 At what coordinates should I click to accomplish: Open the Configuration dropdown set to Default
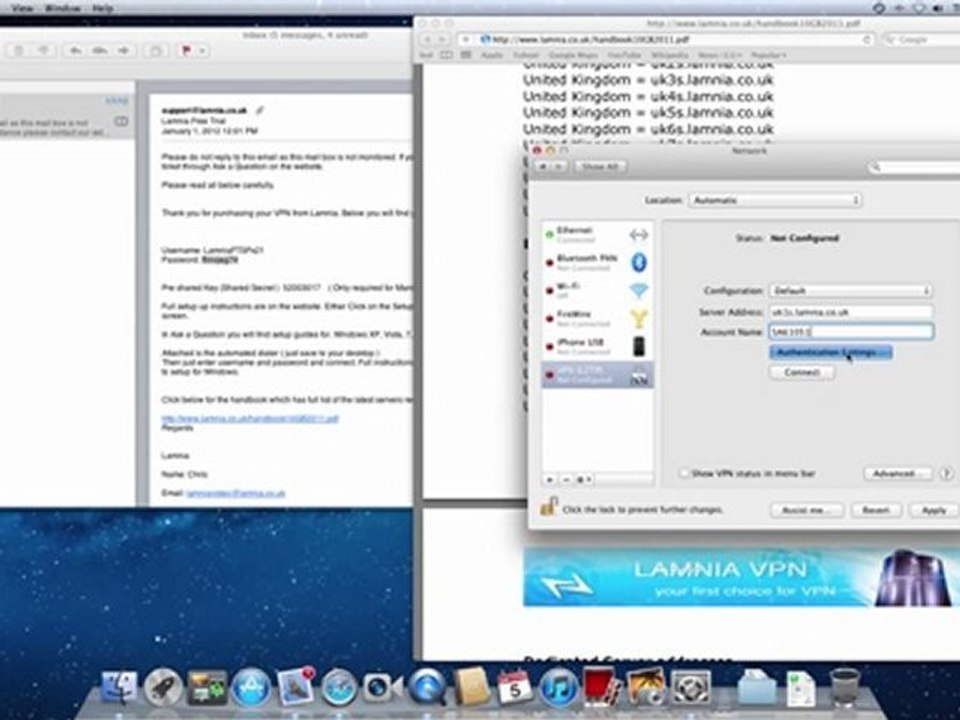point(851,290)
